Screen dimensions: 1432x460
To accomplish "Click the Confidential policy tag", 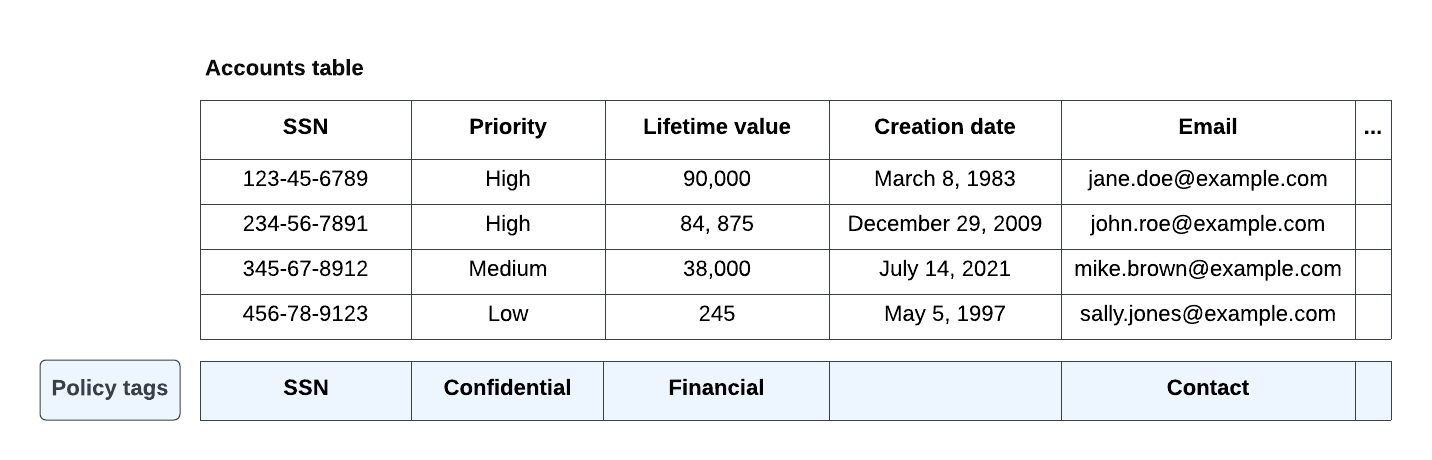I will pyautogui.click(x=507, y=389).
